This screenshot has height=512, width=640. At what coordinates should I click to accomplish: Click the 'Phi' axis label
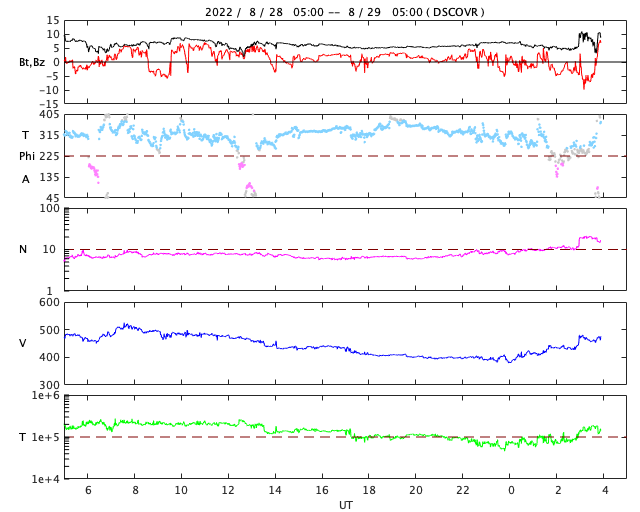(27, 156)
